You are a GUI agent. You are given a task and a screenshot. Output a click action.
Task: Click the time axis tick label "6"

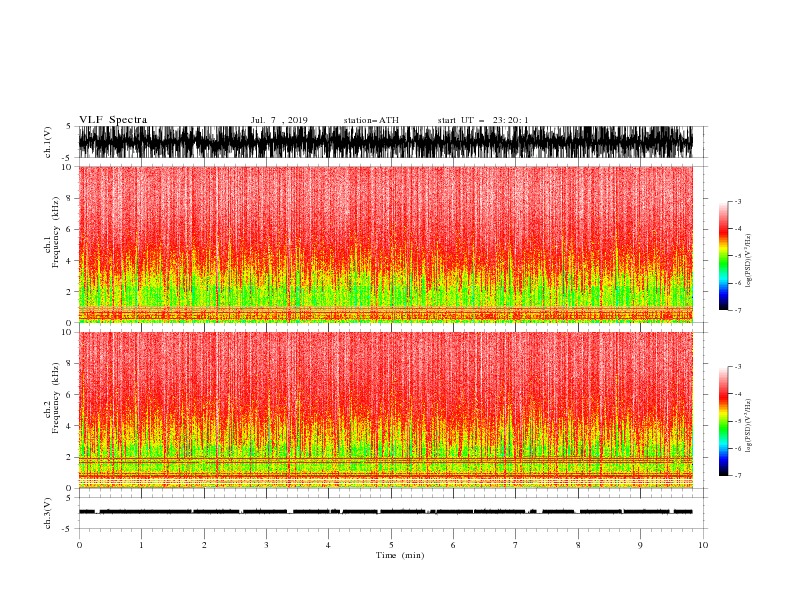click(453, 545)
